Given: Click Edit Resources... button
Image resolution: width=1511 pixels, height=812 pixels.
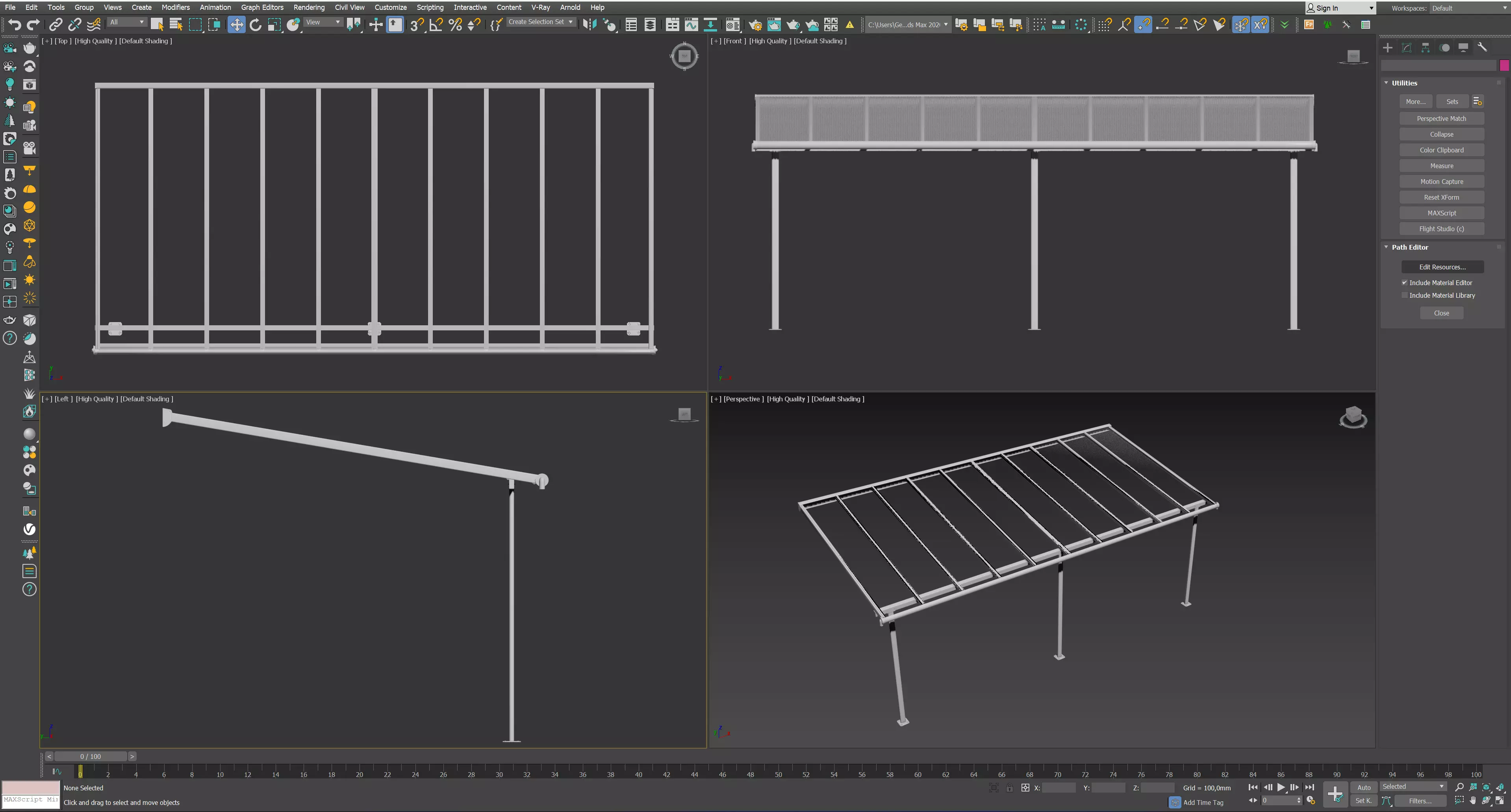Looking at the screenshot, I should click(1442, 267).
